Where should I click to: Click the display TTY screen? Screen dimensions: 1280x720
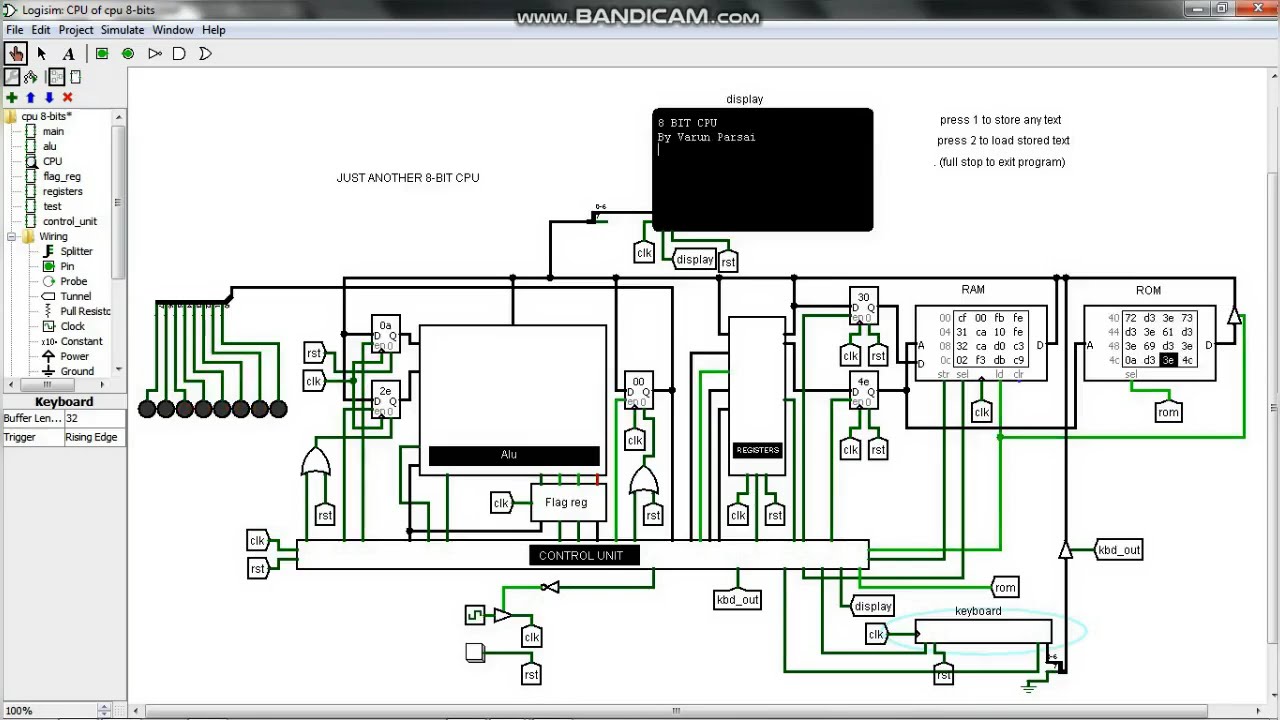click(762, 170)
